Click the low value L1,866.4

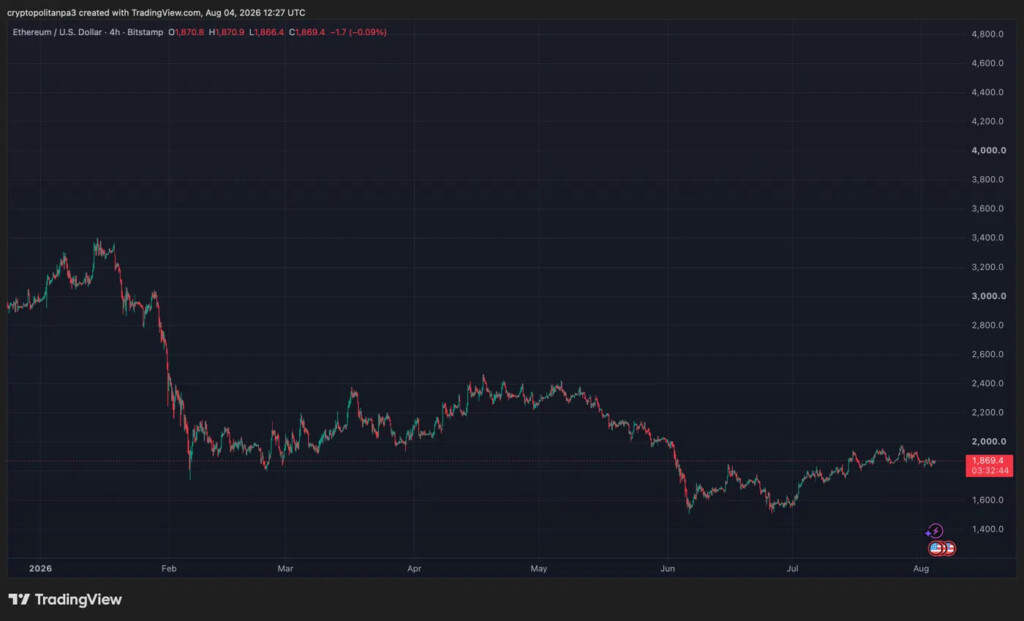(266, 32)
